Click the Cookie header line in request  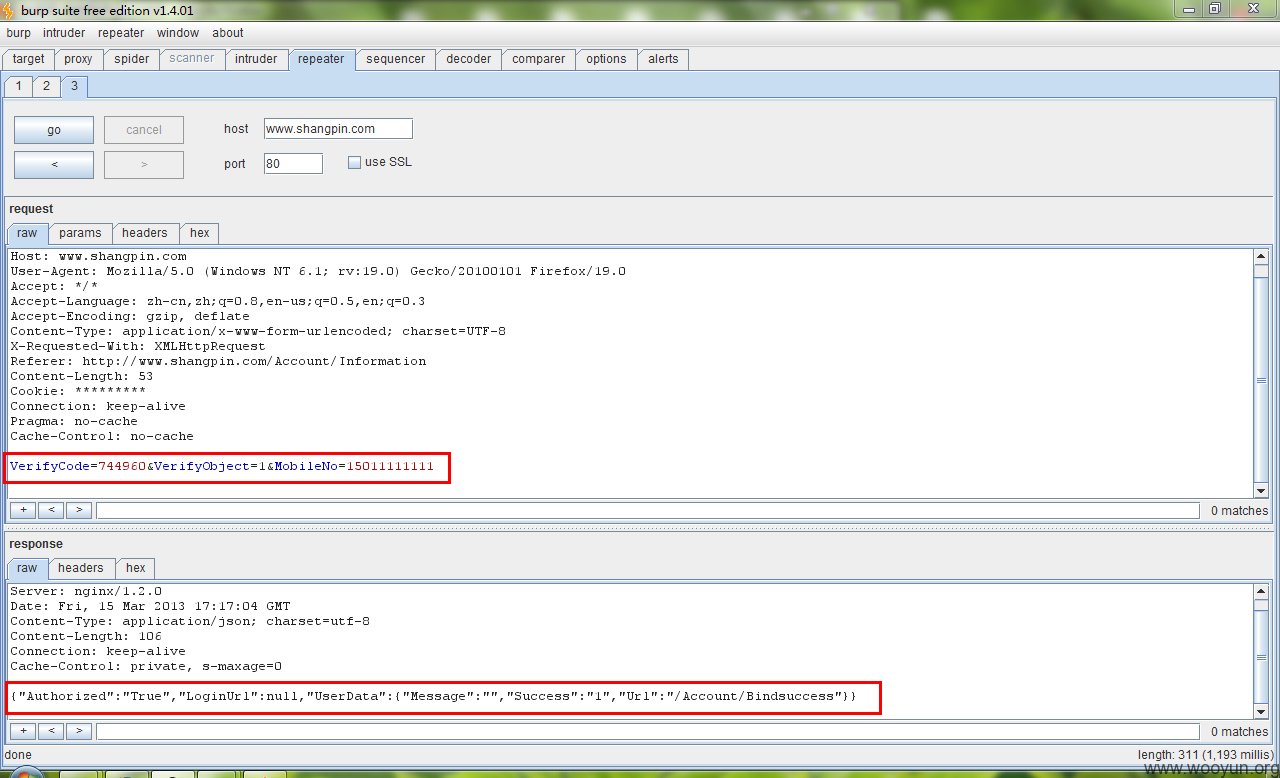click(x=78, y=391)
